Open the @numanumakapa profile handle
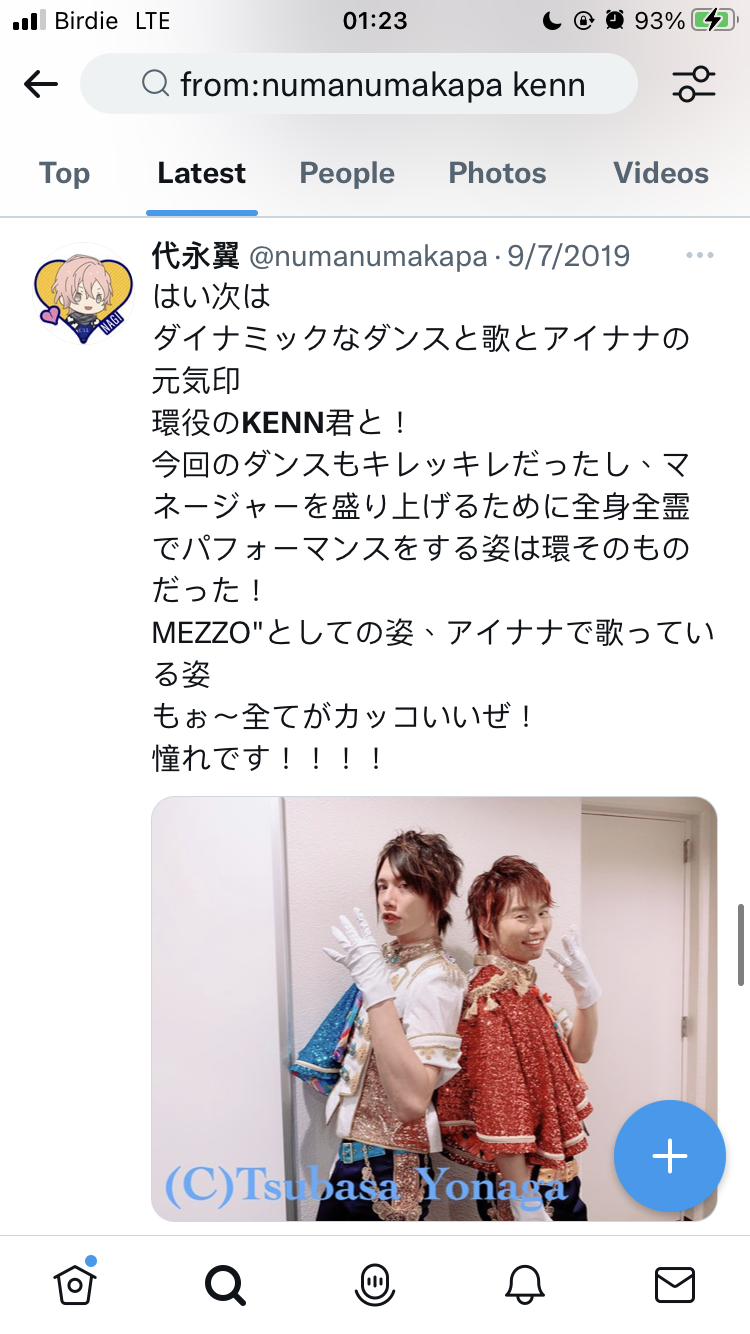Screen dimensions: 750x1334 367,256
